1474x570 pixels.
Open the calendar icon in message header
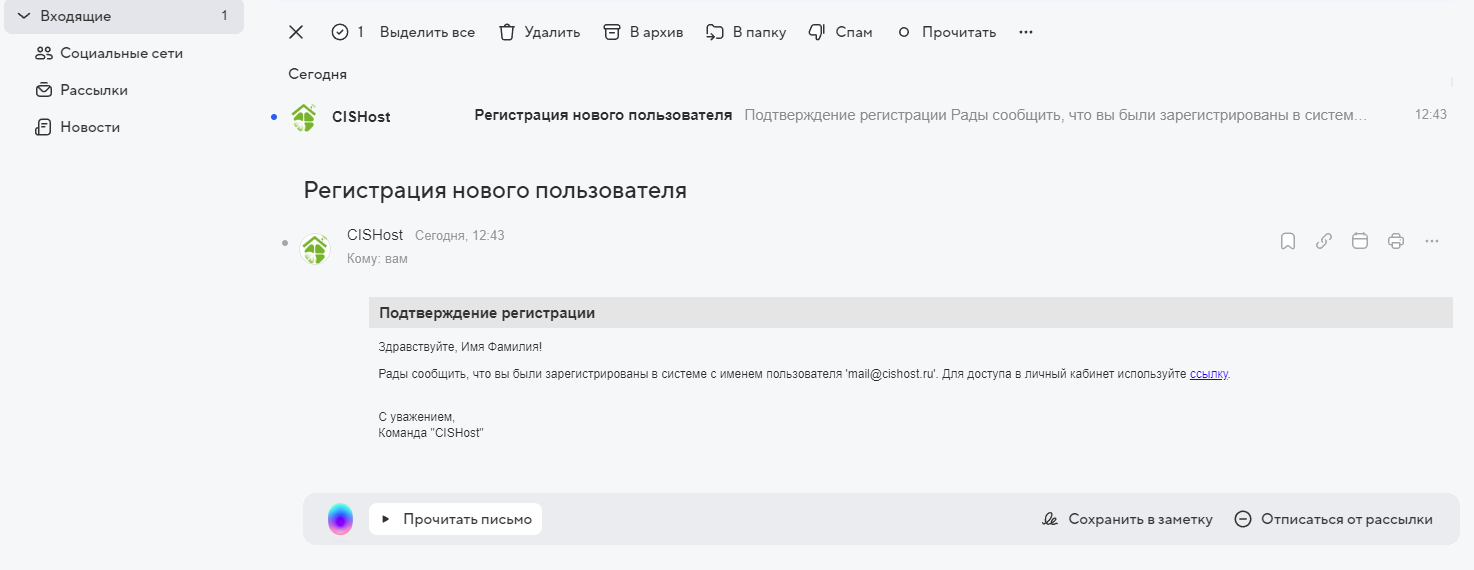point(1360,241)
